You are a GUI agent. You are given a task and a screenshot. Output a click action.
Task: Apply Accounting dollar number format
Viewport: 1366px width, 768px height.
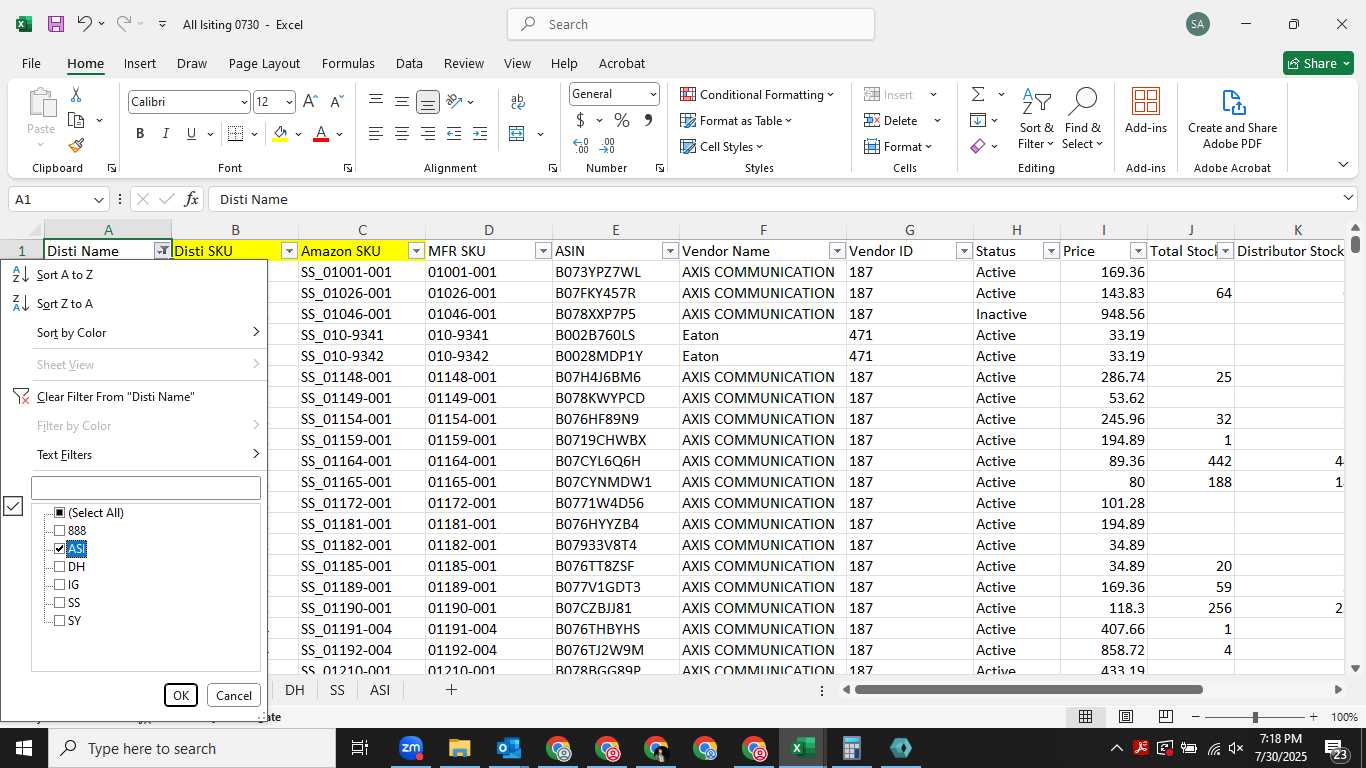(x=580, y=120)
